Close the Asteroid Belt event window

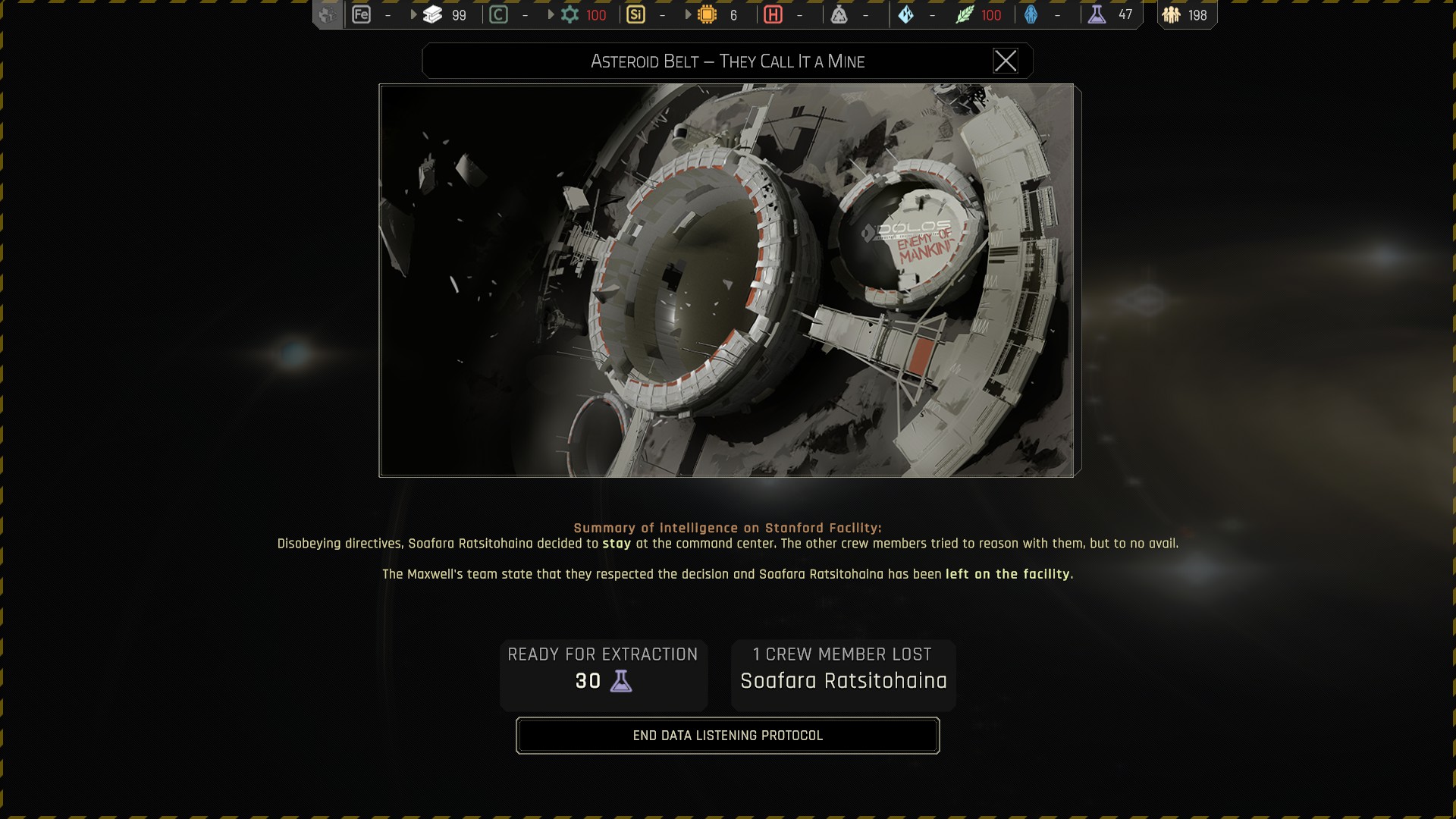coord(1005,61)
